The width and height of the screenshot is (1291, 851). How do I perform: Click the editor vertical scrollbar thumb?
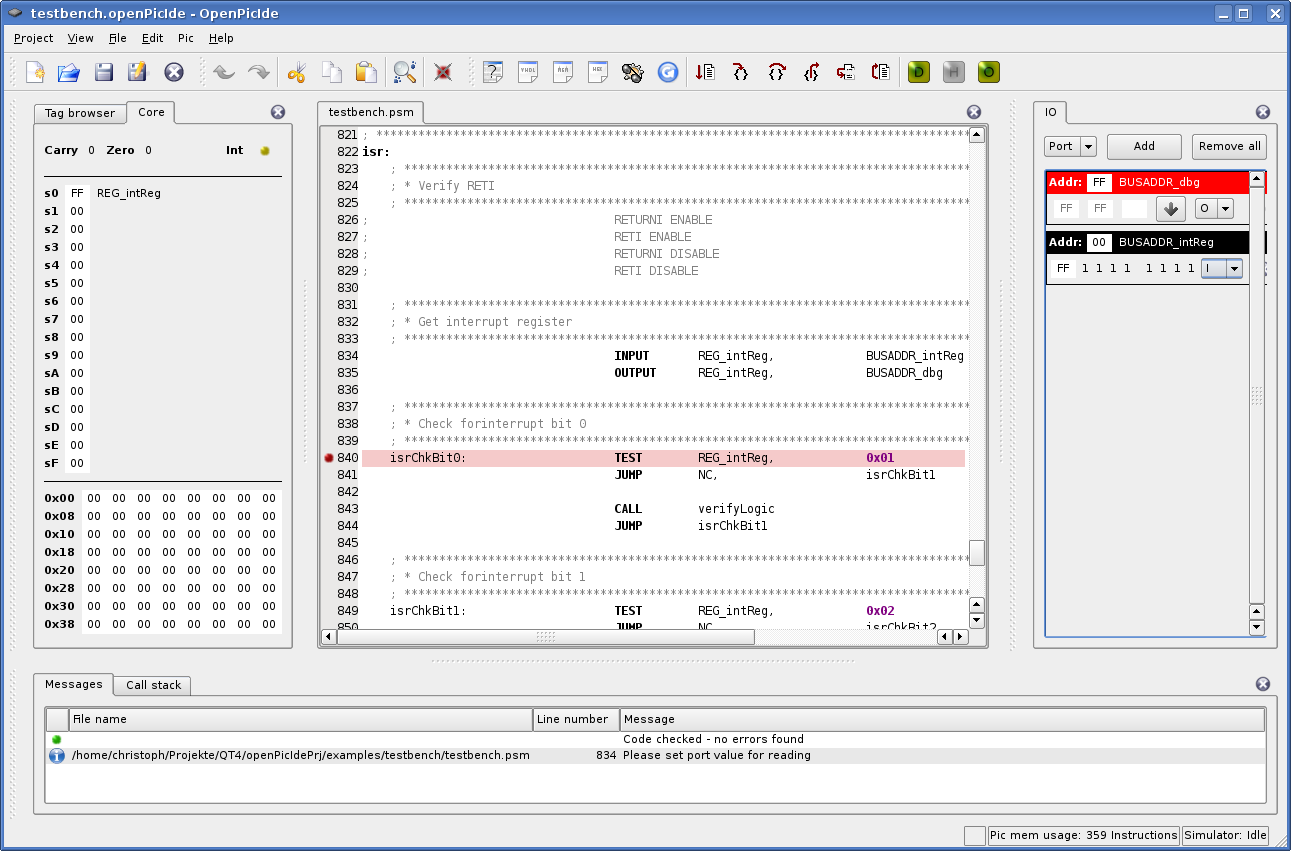977,553
